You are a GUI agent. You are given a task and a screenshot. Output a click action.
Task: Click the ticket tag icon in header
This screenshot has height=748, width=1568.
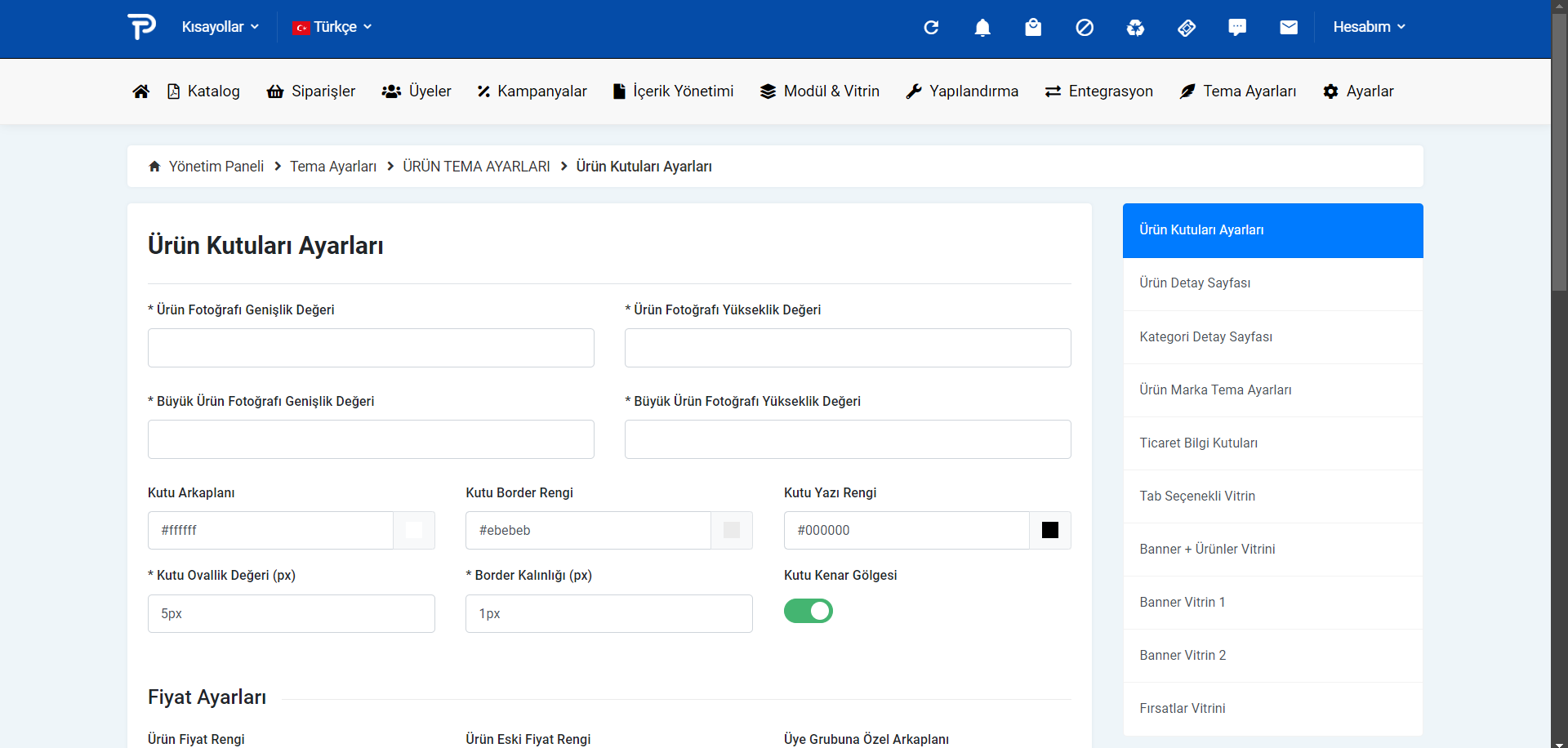click(1187, 28)
